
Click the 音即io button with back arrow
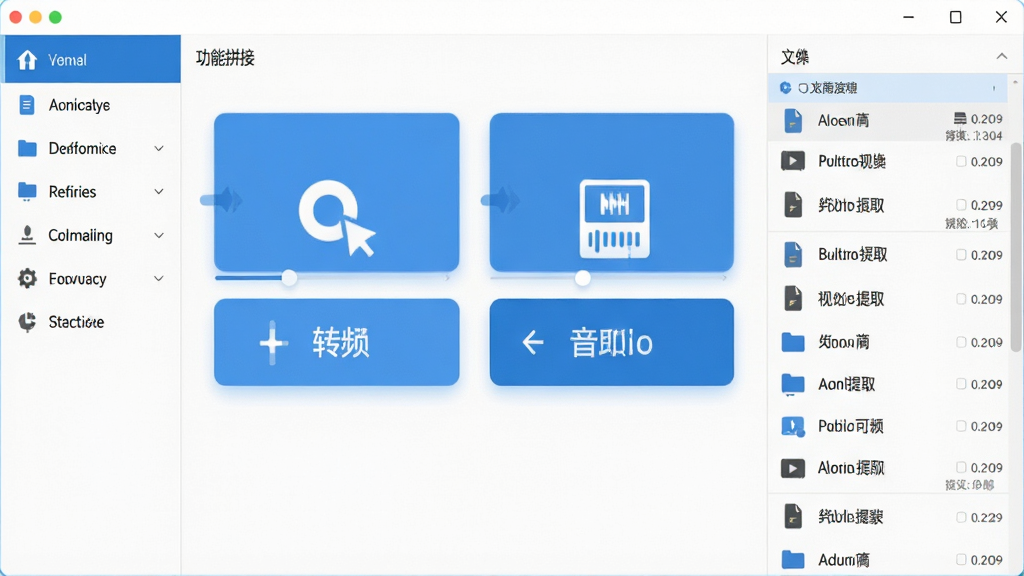pos(612,342)
